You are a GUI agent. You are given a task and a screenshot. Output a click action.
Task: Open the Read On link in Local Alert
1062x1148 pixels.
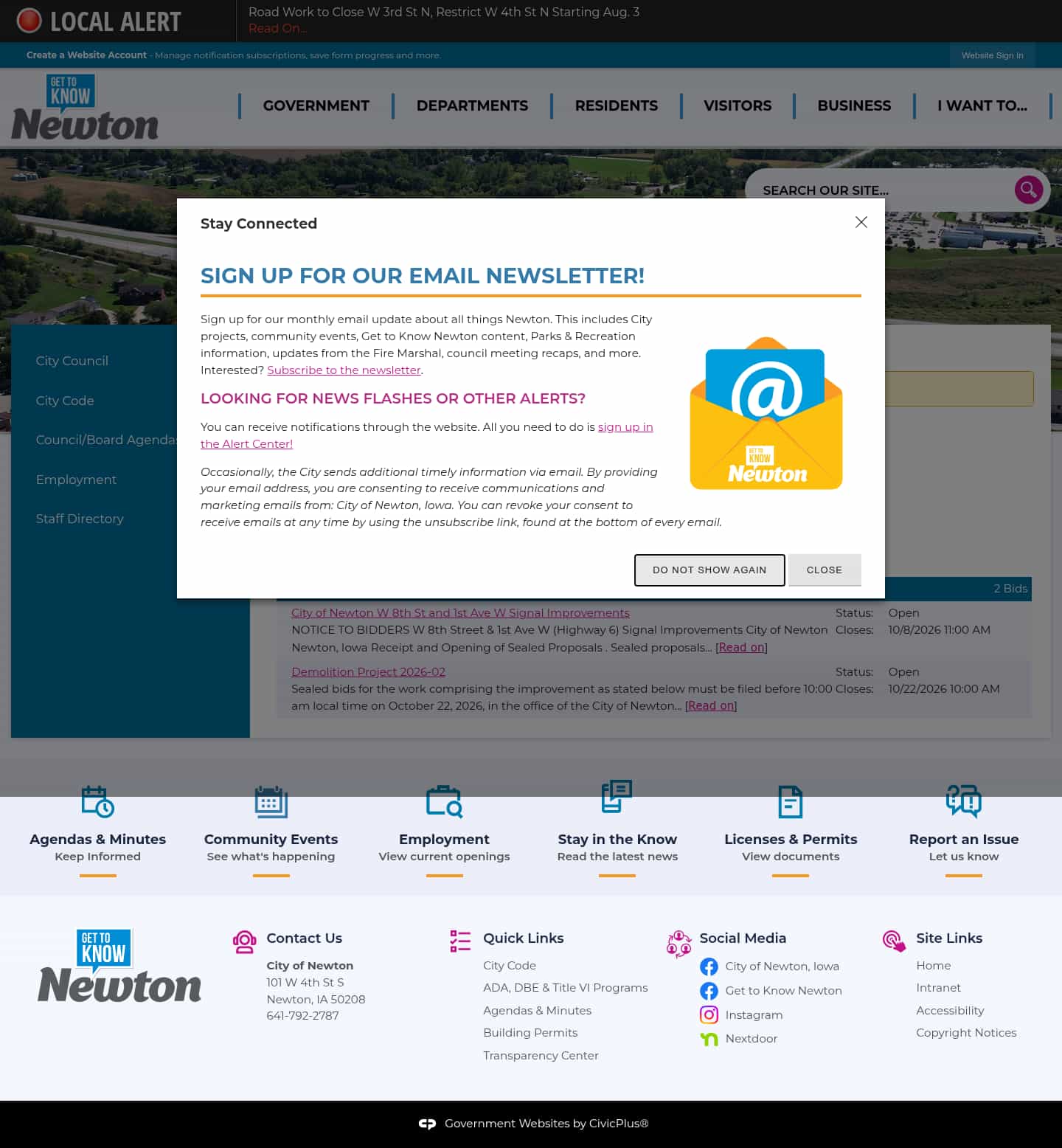[x=277, y=29]
